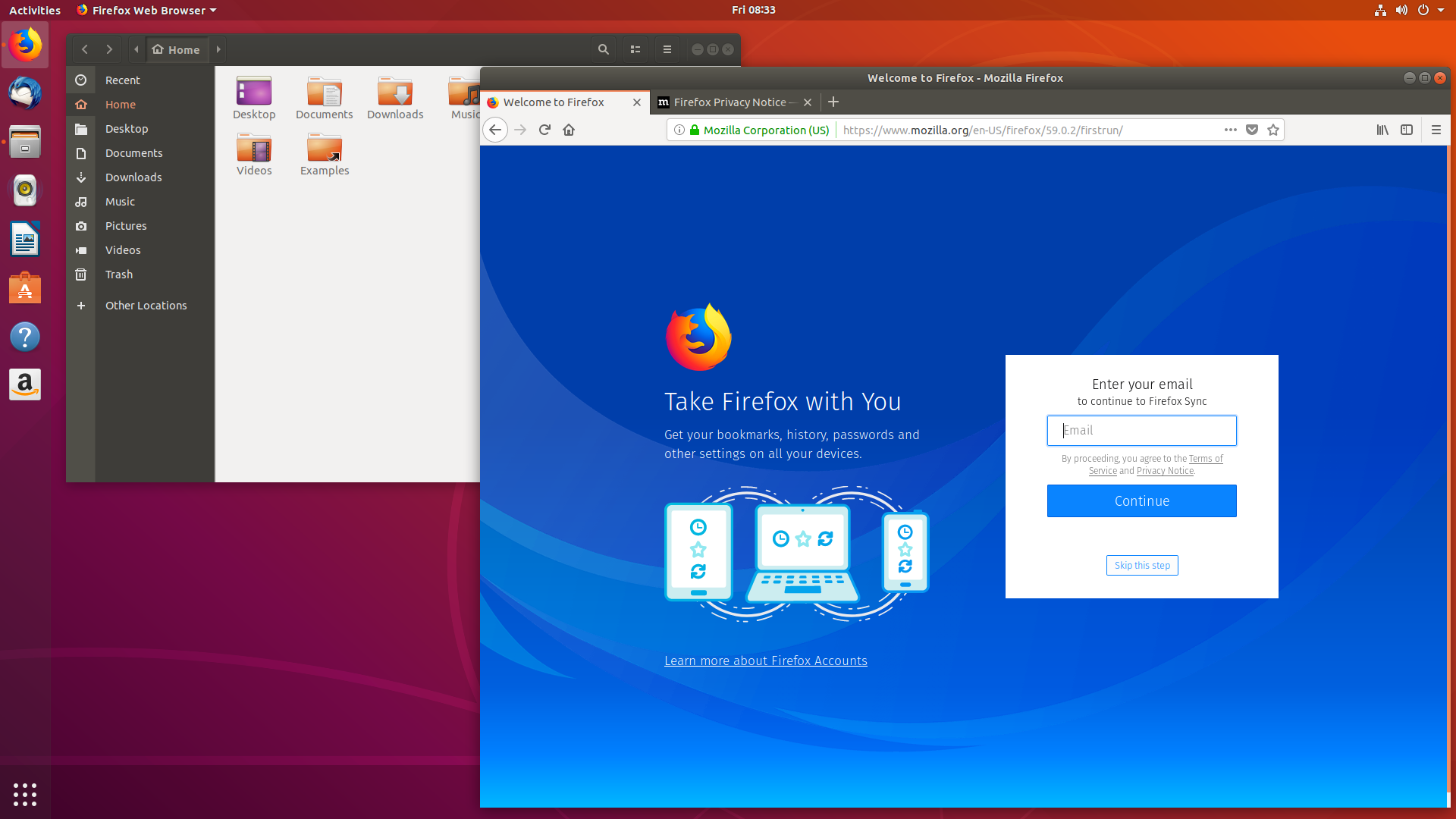Click right path-bar arrow after Home in Files
1456x819 pixels.
click(x=218, y=49)
